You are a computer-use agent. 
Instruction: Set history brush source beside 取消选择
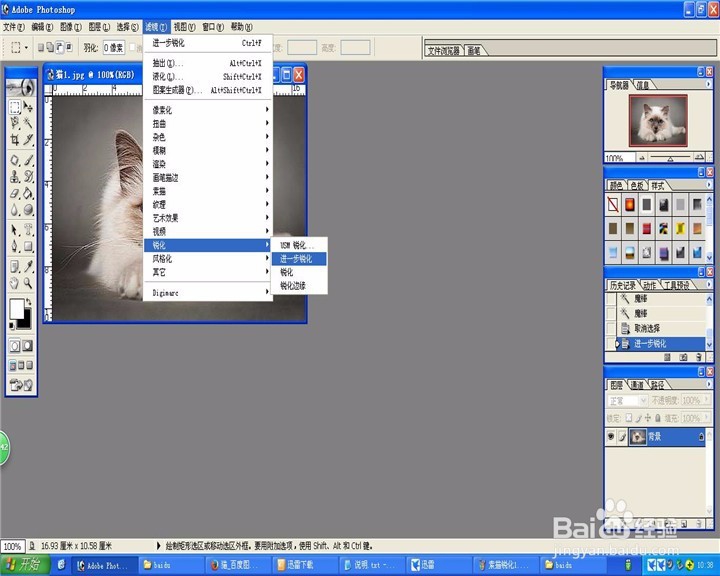coord(611,328)
